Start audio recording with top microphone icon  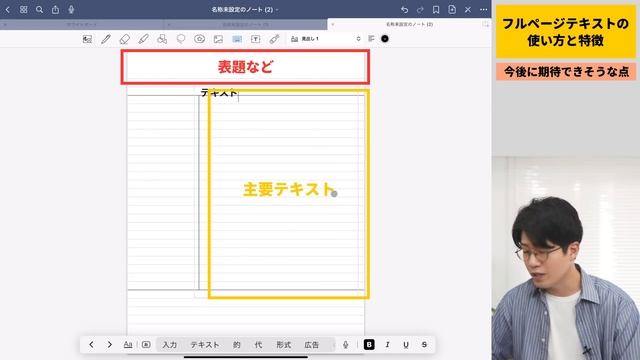tap(71, 9)
